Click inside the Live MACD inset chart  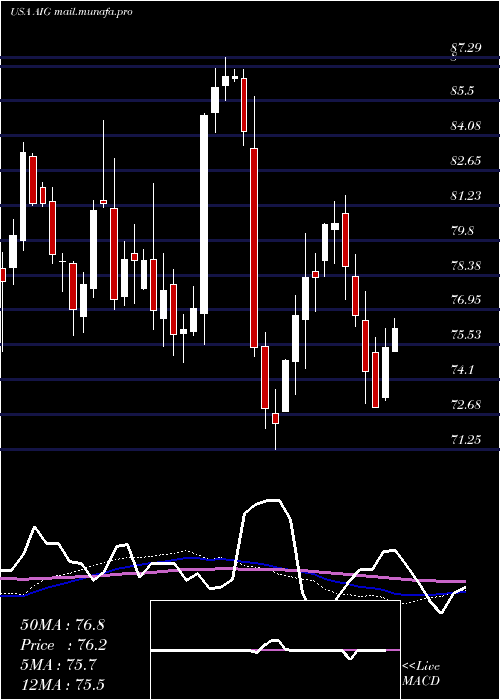(x=275, y=650)
